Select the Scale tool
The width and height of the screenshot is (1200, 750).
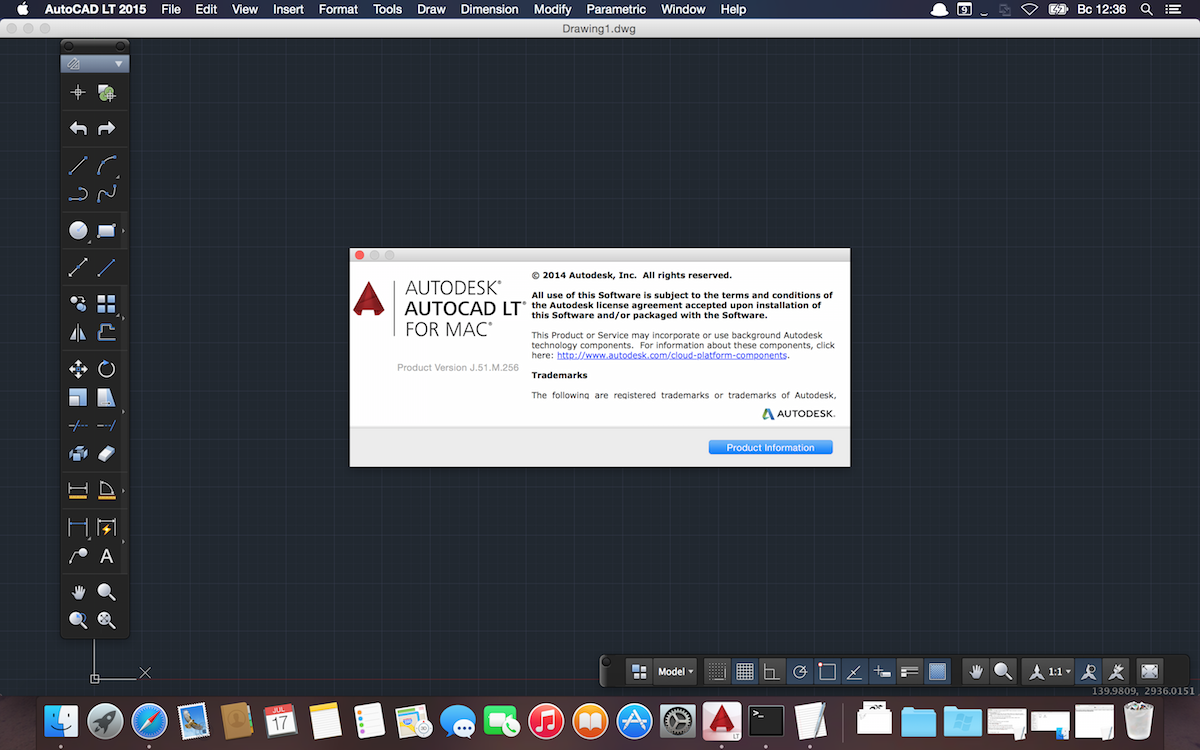(x=78, y=398)
